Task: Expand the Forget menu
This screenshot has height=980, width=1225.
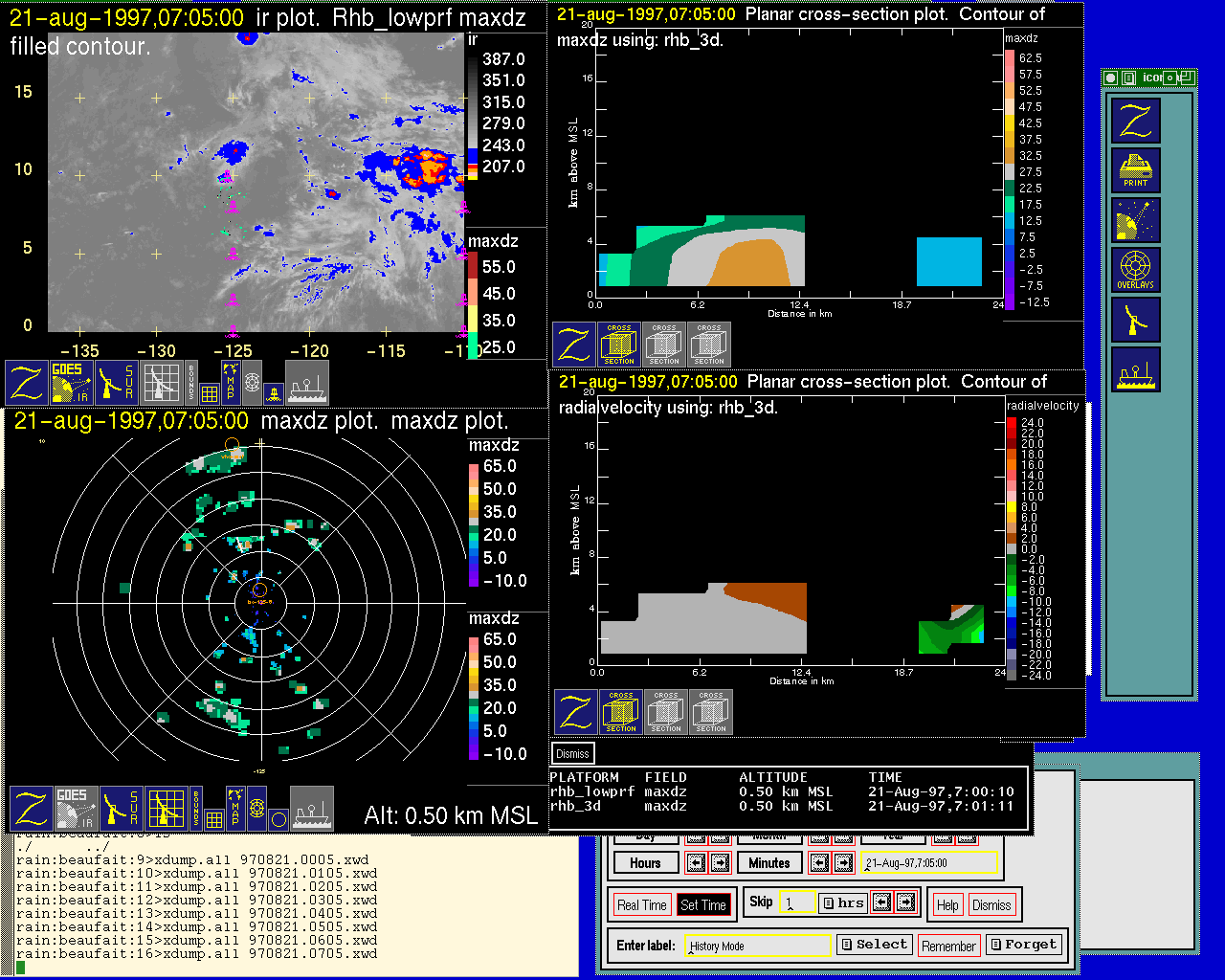Action: pos(1023,945)
